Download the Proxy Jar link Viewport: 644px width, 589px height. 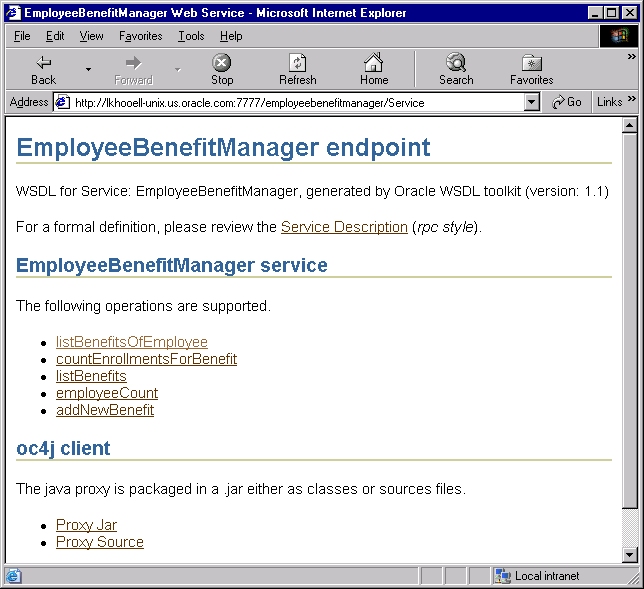point(86,525)
